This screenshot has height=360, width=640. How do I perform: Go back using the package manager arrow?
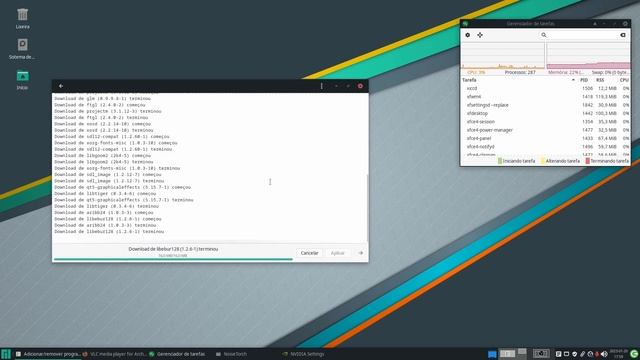(61, 86)
